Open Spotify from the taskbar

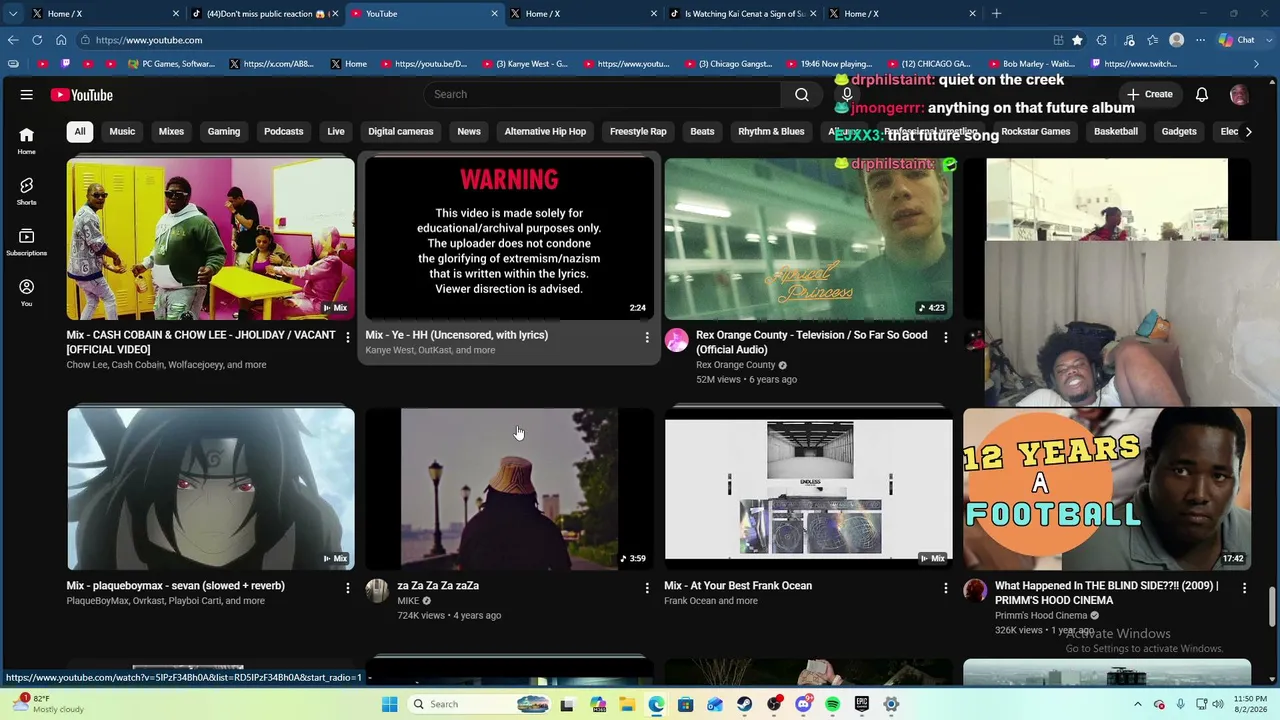point(833,704)
